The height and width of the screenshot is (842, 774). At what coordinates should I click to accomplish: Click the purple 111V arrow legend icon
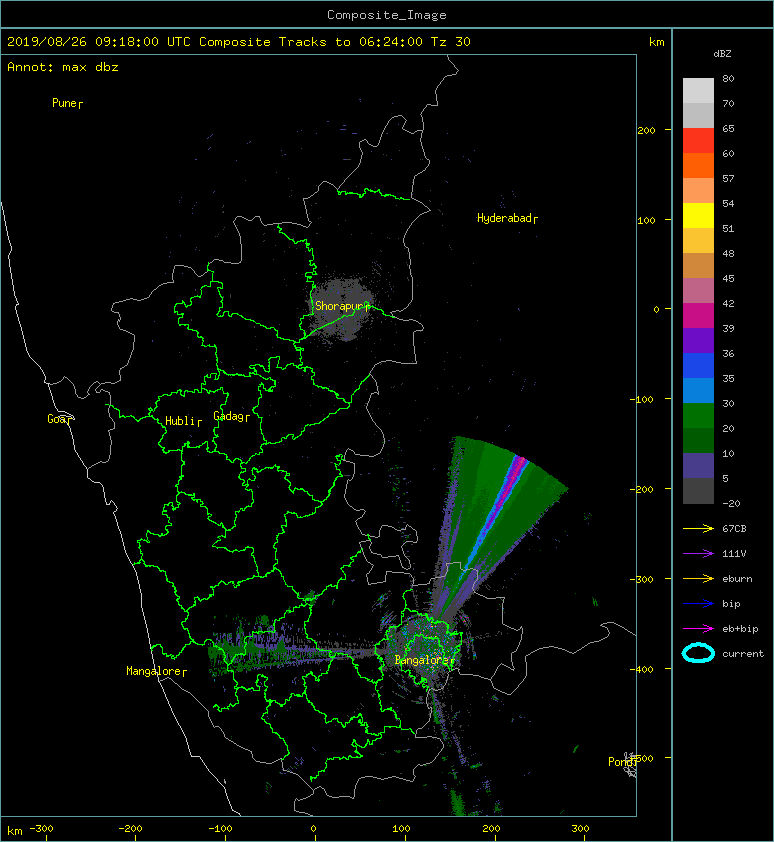pos(698,554)
